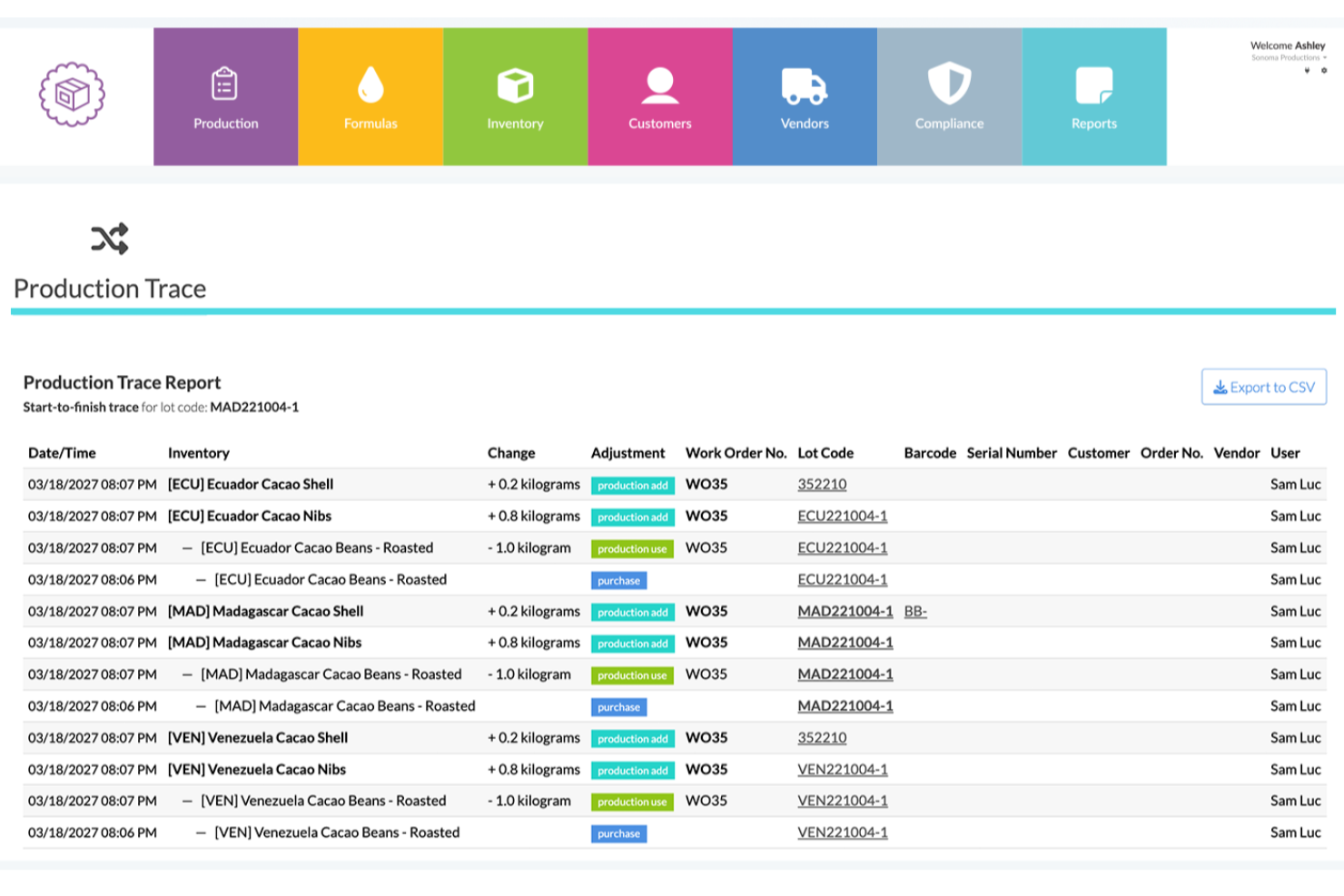Follow the 352210 lot code link

(822, 484)
